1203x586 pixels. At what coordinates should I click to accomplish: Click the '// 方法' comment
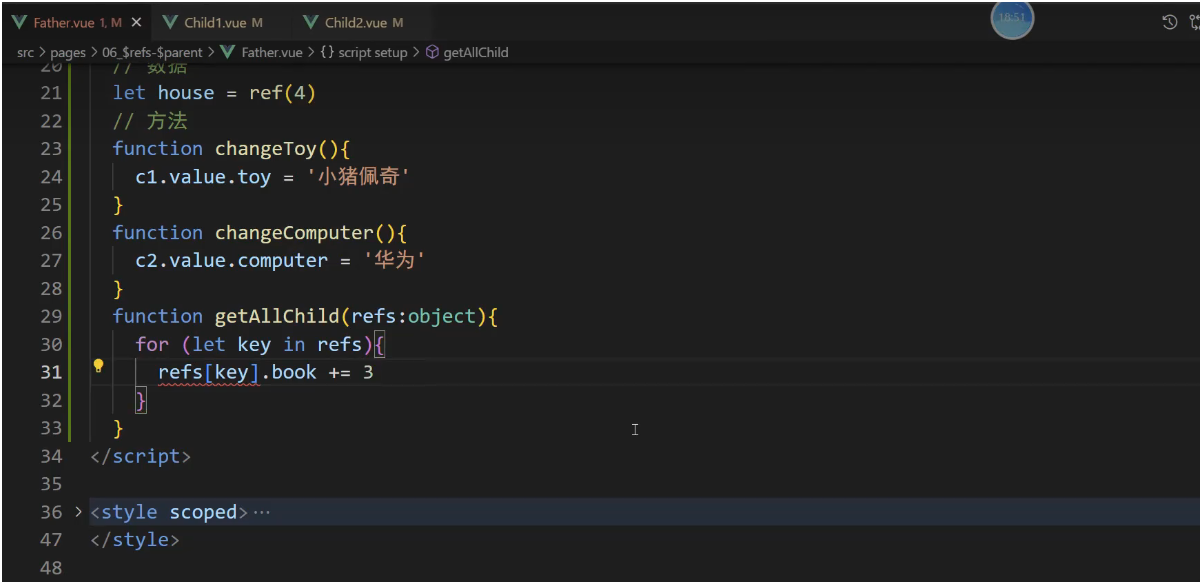150,121
